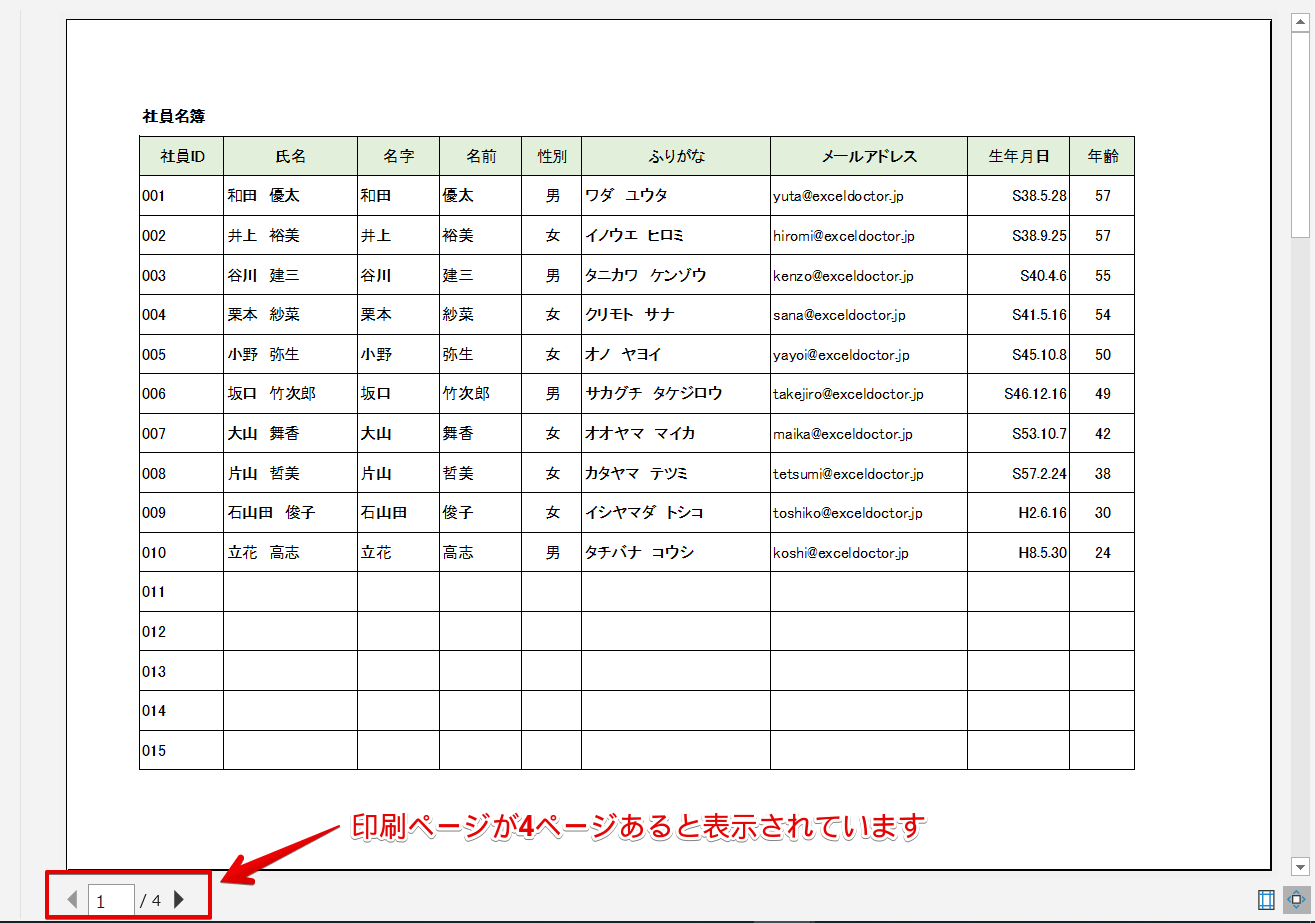
Task: Click furigana サカグチ タケジロウ
Action: 653,394
